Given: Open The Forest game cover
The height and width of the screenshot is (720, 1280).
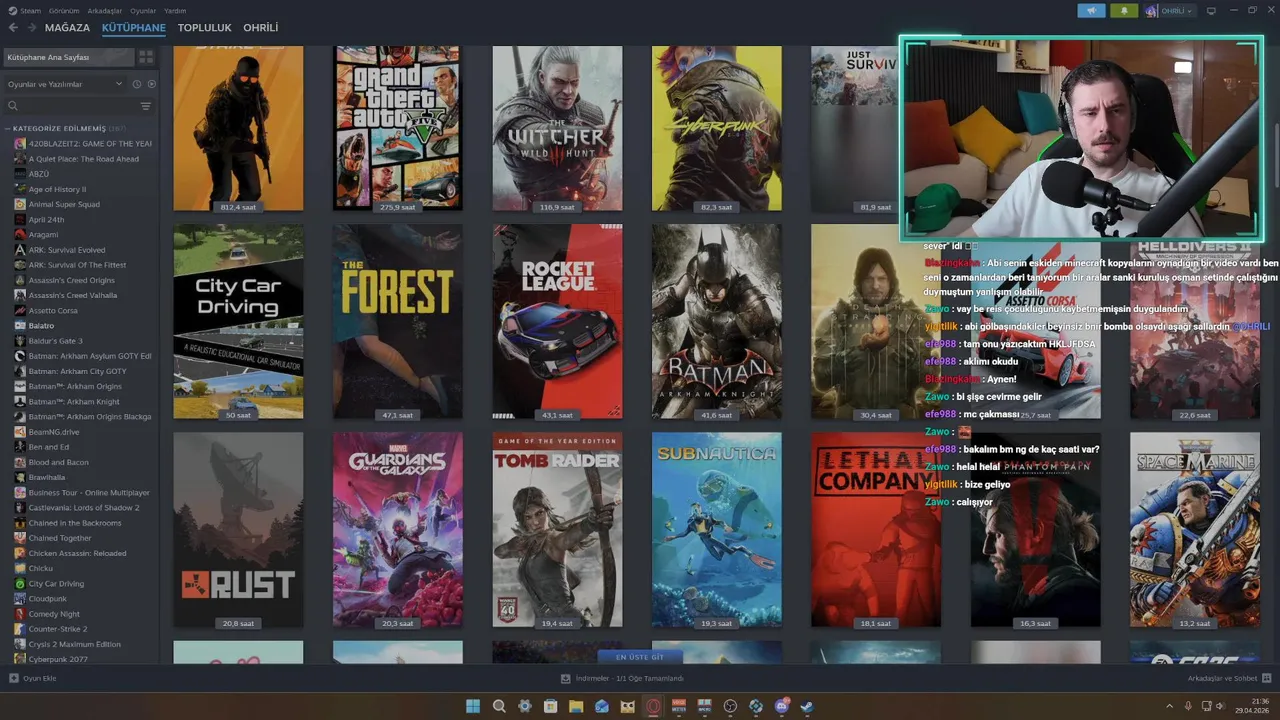Looking at the screenshot, I should 398,321.
